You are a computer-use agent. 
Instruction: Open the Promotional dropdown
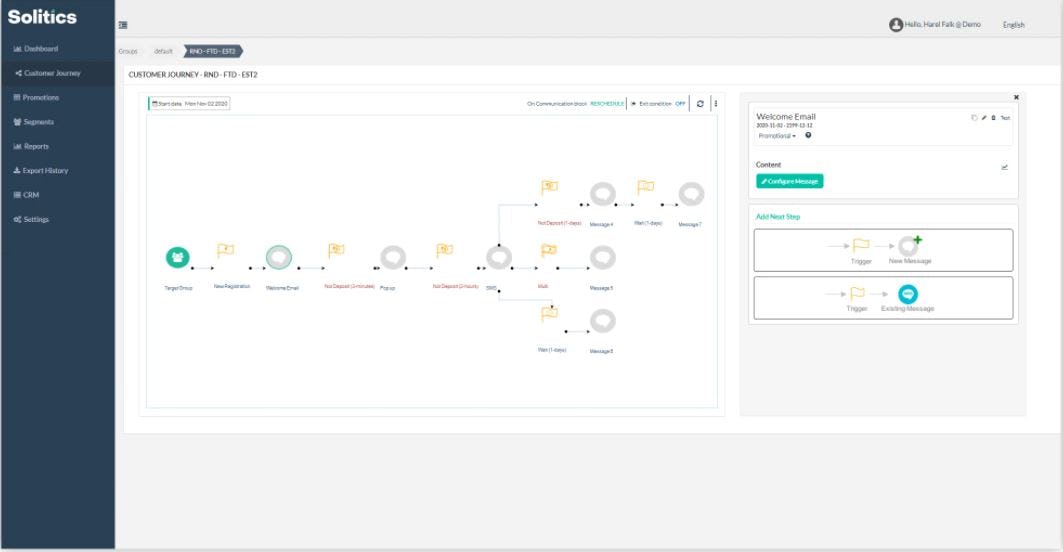777,136
